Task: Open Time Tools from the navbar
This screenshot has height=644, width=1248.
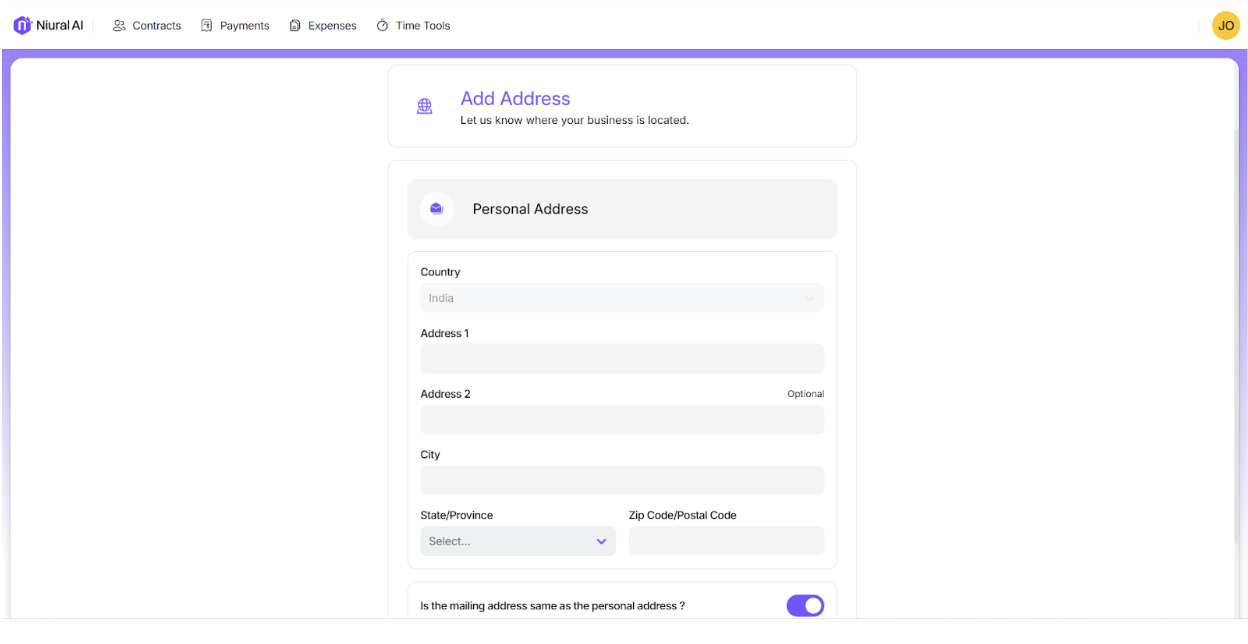Action: (x=422, y=26)
